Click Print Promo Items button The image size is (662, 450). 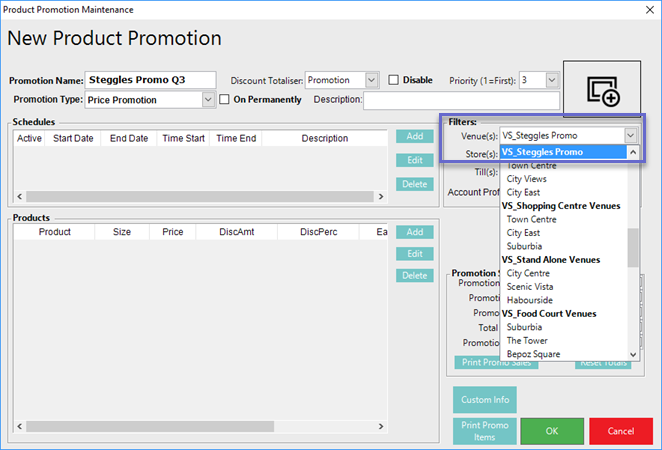pyautogui.click(x=484, y=430)
